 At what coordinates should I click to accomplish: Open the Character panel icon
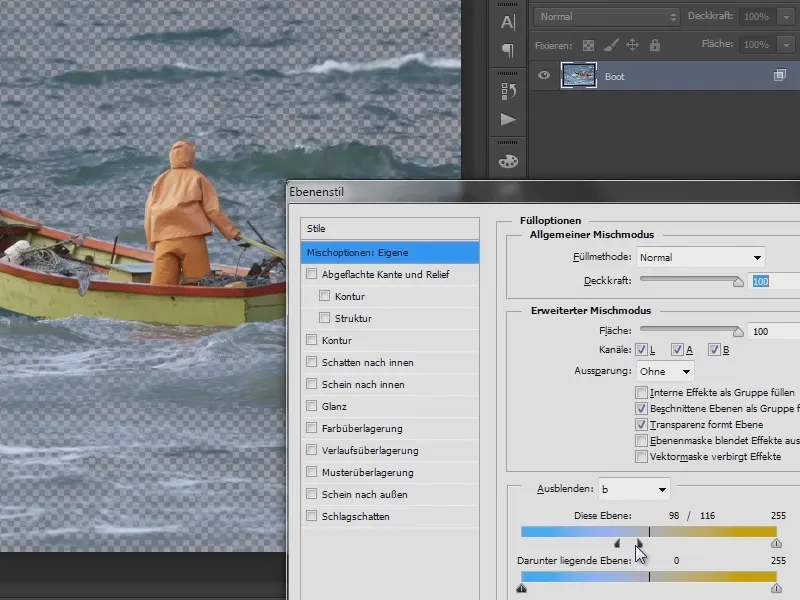pyautogui.click(x=508, y=22)
